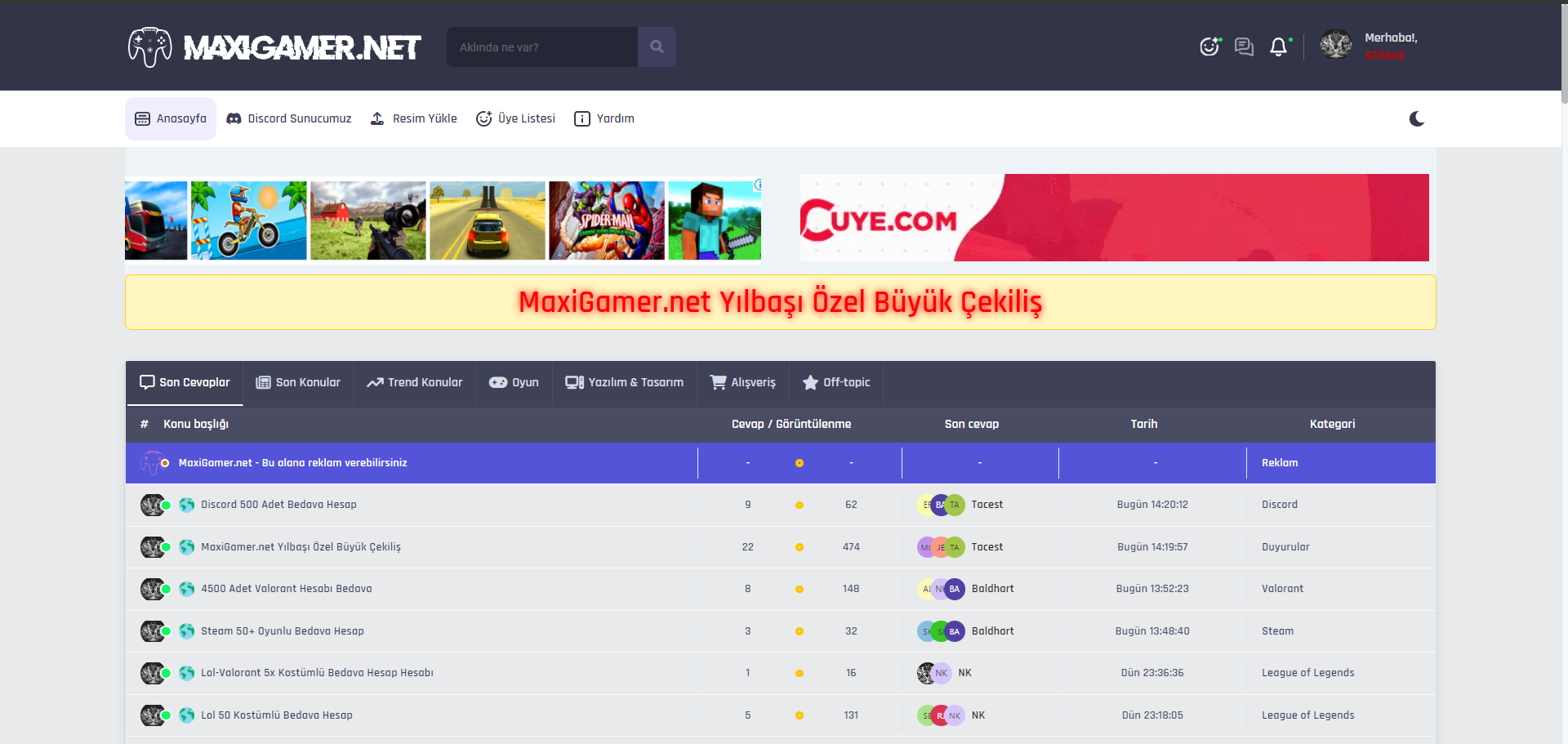Open the Reklam category link

[x=1280, y=463]
